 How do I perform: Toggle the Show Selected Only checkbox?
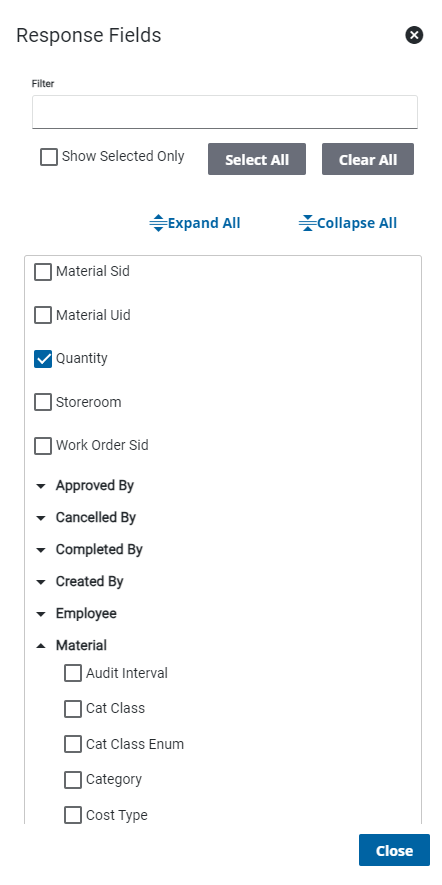(49, 157)
